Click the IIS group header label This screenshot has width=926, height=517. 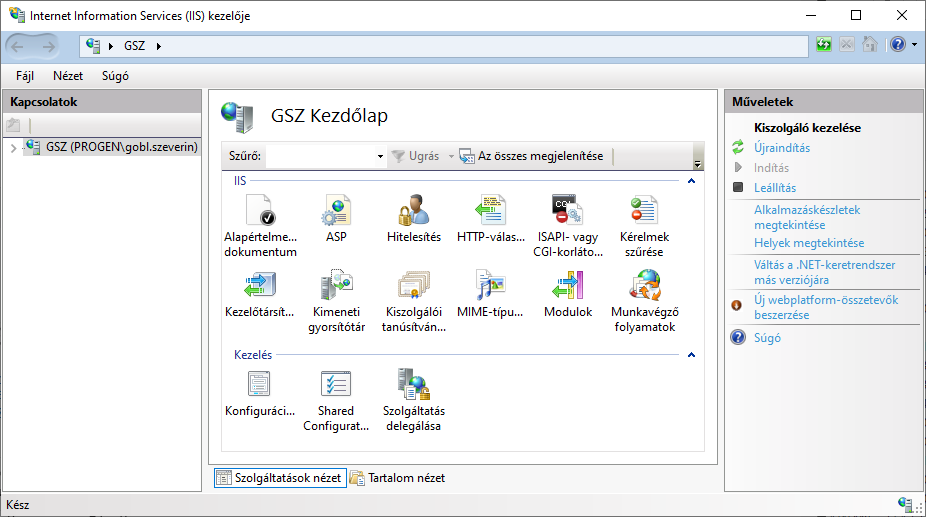pyautogui.click(x=240, y=181)
